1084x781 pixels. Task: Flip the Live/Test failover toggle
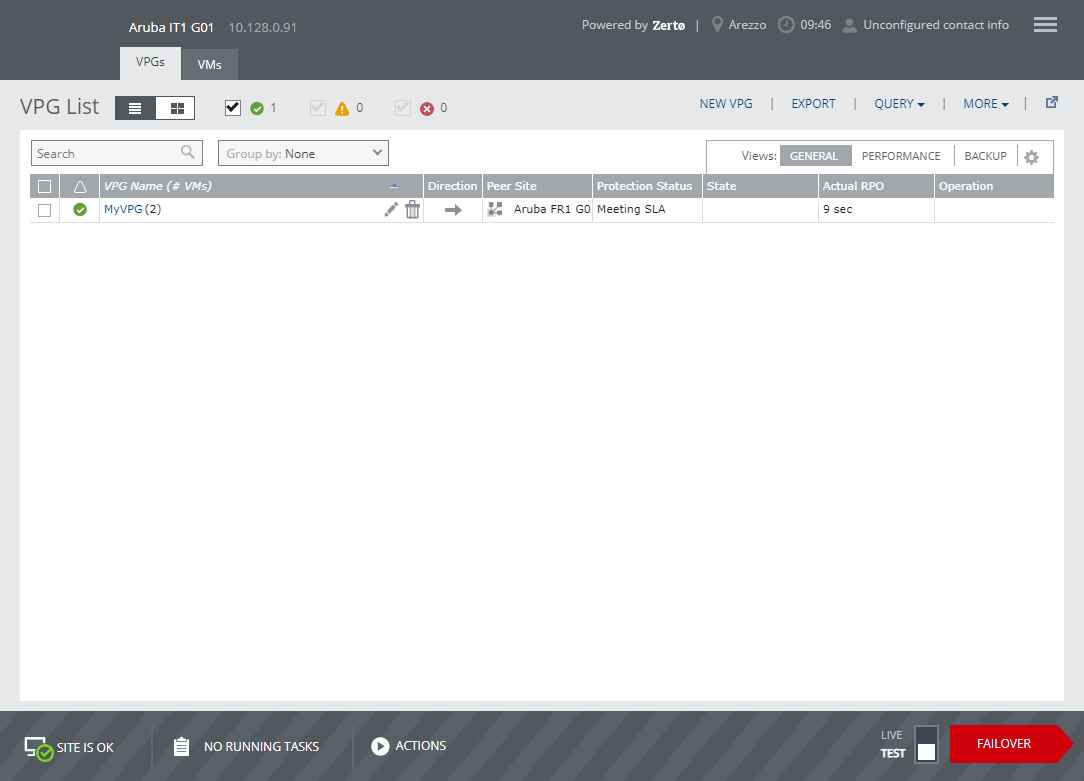click(x=926, y=744)
